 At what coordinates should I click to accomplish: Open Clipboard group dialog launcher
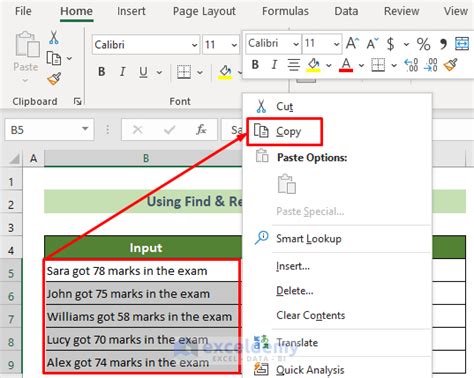(77, 101)
